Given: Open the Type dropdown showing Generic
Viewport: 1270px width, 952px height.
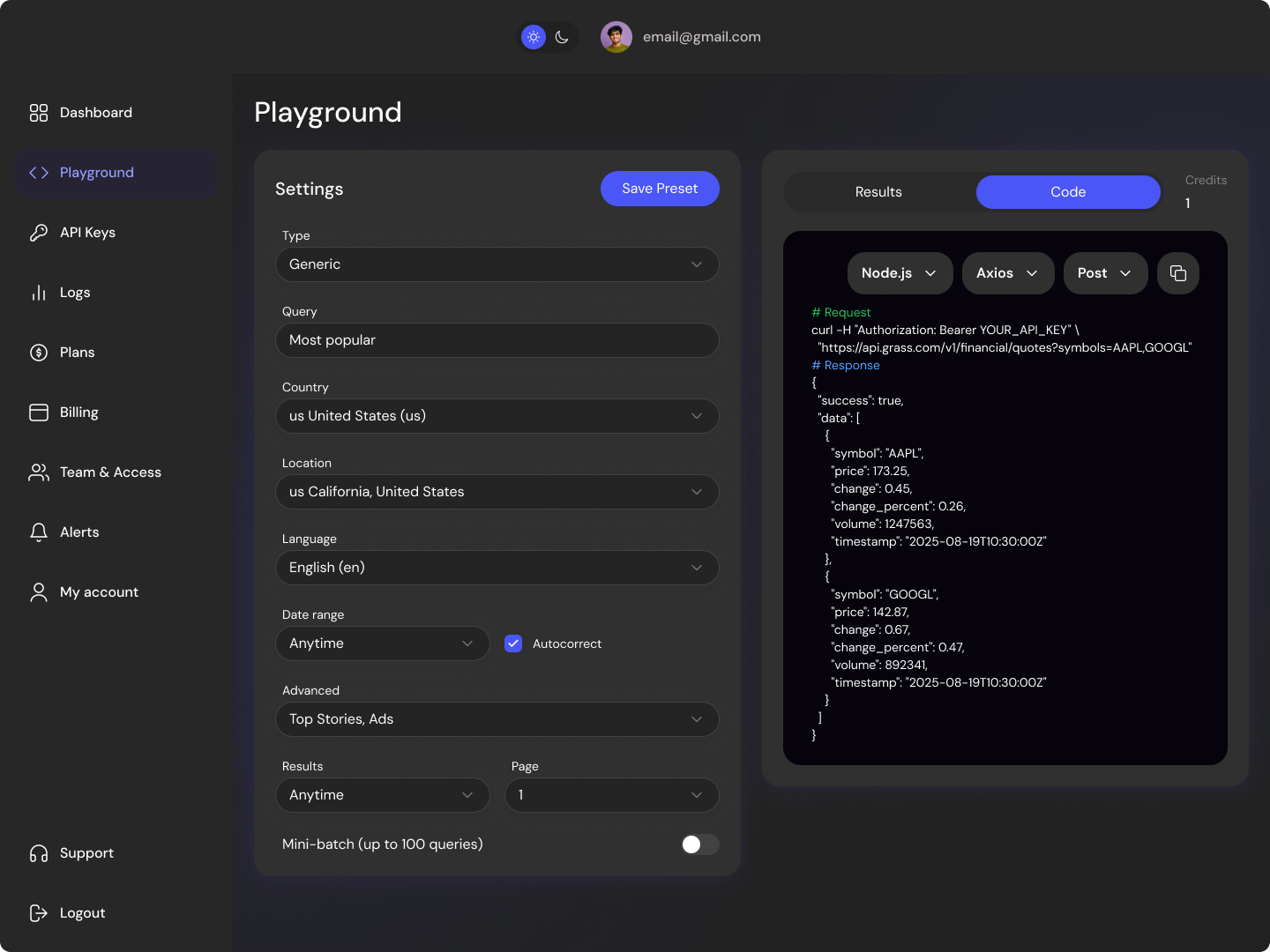Looking at the screenshot, I should coord(497,264).
